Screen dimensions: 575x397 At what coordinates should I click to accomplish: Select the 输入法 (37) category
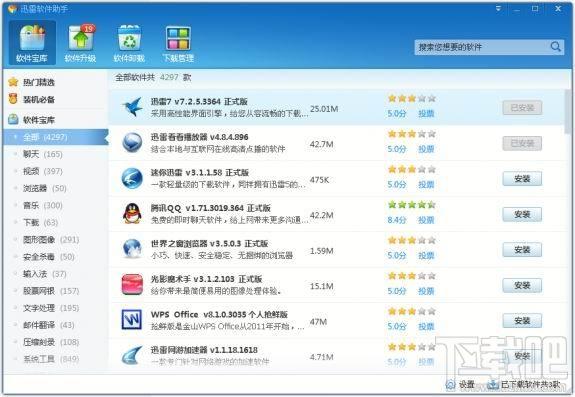coord(44,274)
